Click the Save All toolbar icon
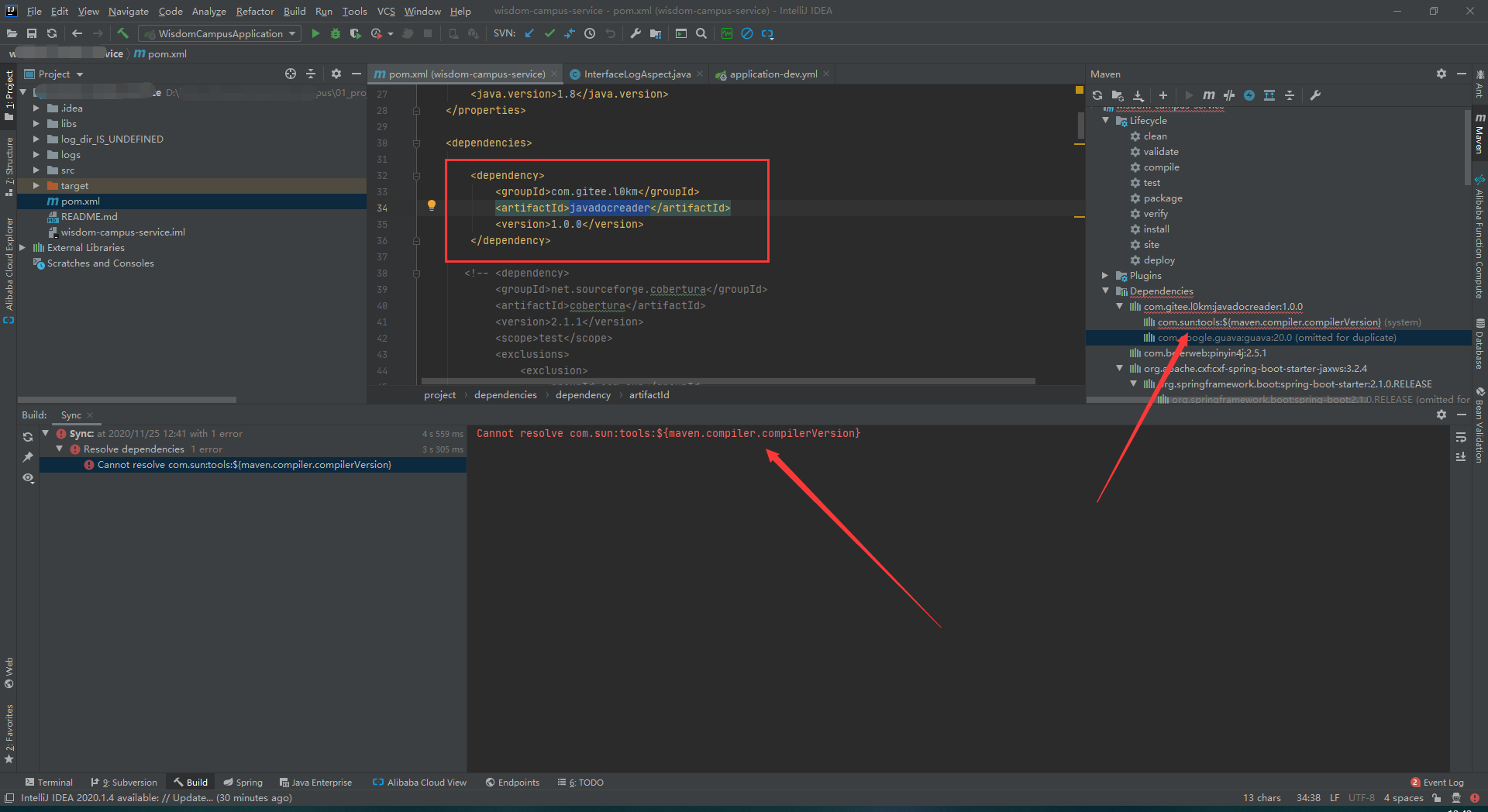This screenshot has width=1488, height=812. tap(32, 33)
